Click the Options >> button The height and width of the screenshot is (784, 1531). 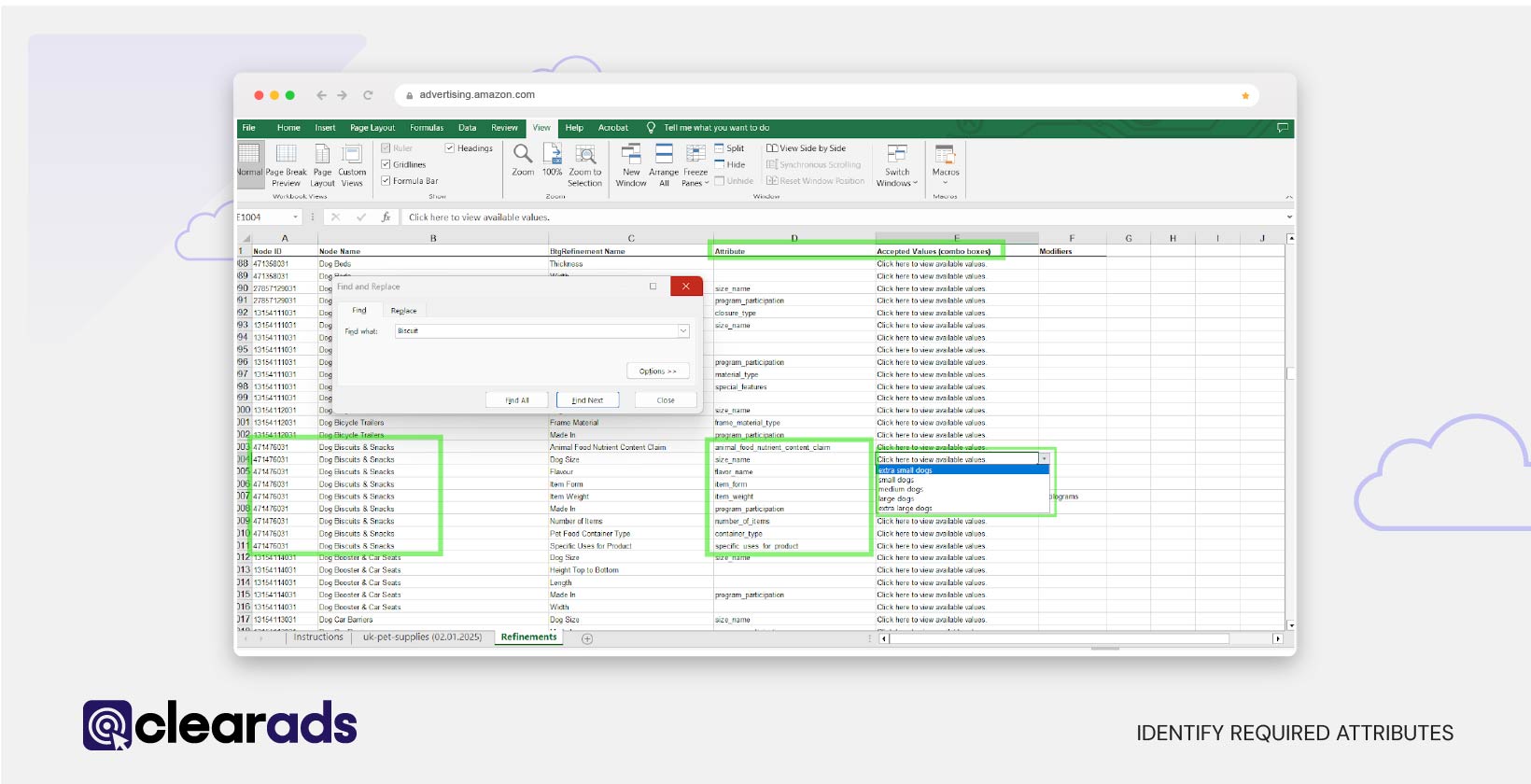(x=657, y=371)
